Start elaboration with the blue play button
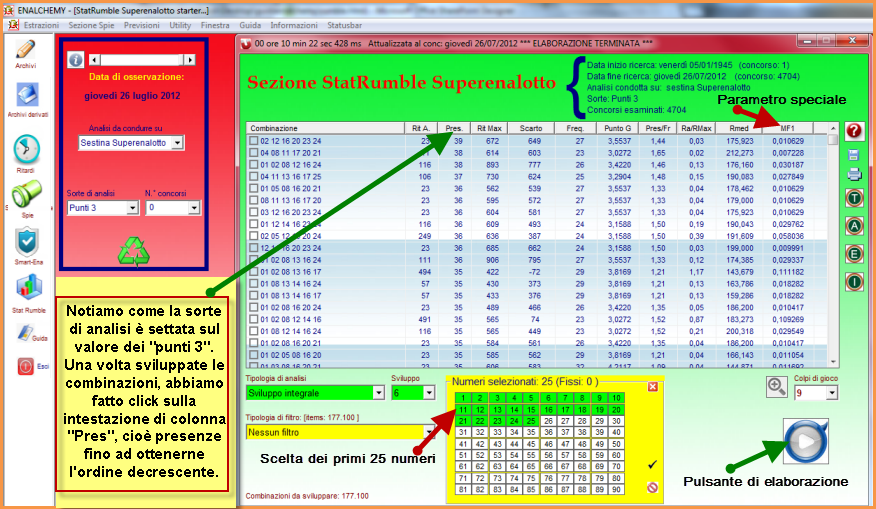The height and width of the screenshot is (509, 876). [x=806, y=441]
